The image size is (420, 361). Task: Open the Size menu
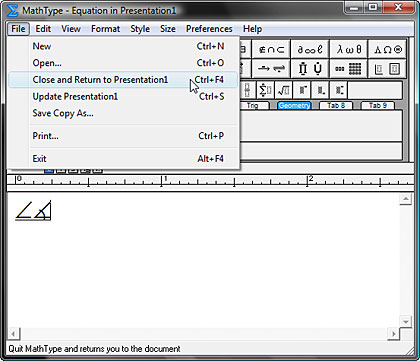click(168, 29)
